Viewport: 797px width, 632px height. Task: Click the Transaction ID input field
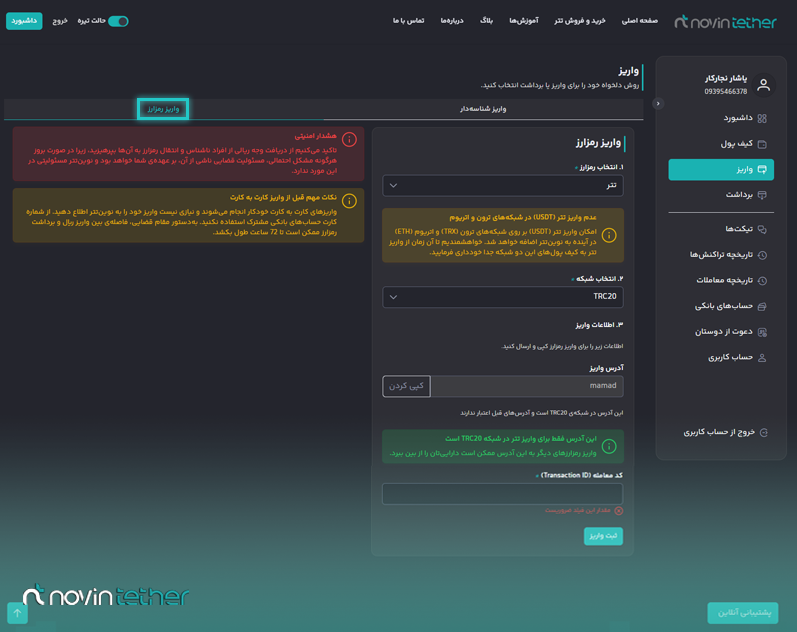point(502,494)
